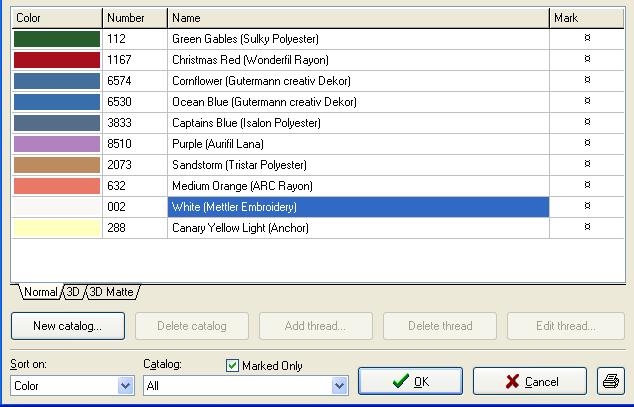Toggle mark for Medium Orange thread

tap(588, 185)
